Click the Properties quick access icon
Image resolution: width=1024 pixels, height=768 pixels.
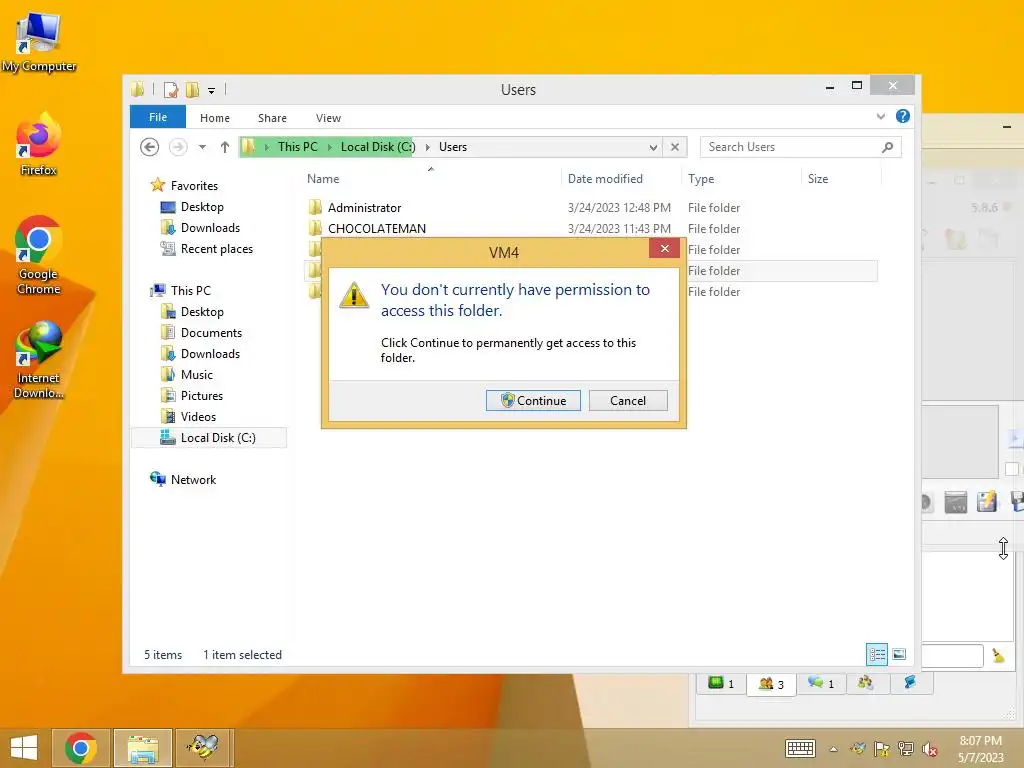(171, 89)
